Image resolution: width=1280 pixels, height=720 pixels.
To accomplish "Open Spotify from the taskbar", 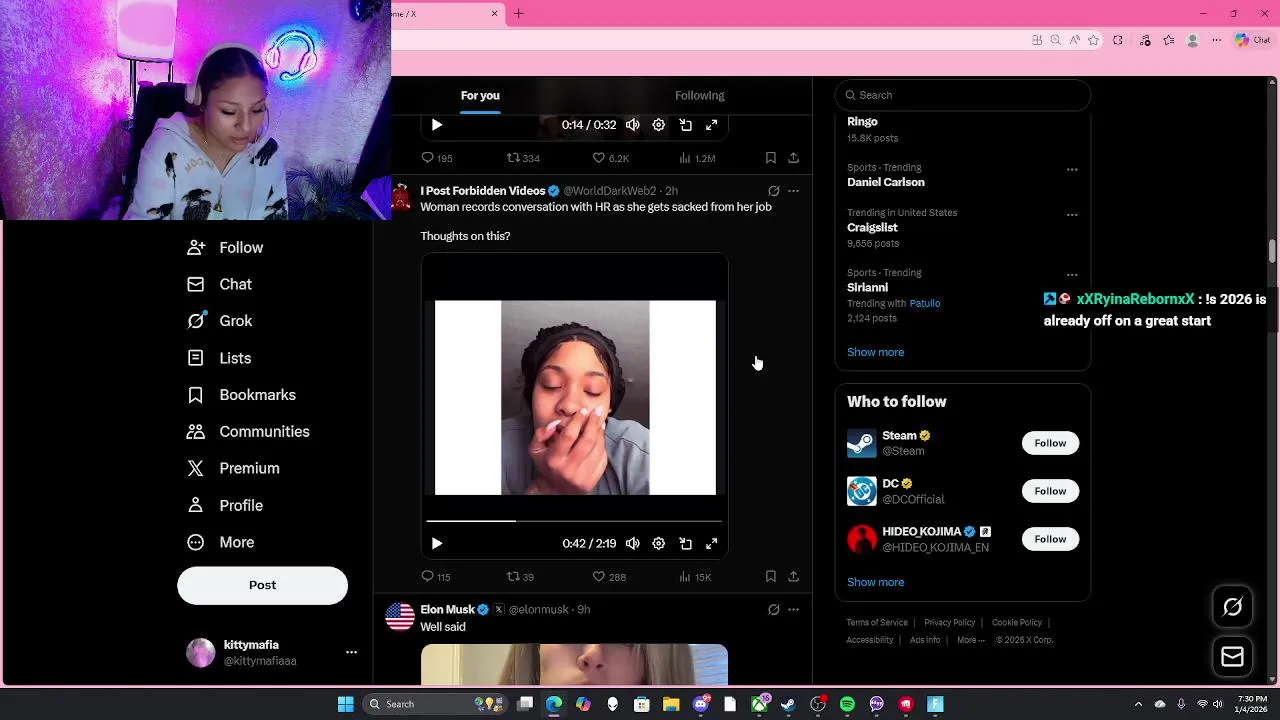I will click(847, 704).
